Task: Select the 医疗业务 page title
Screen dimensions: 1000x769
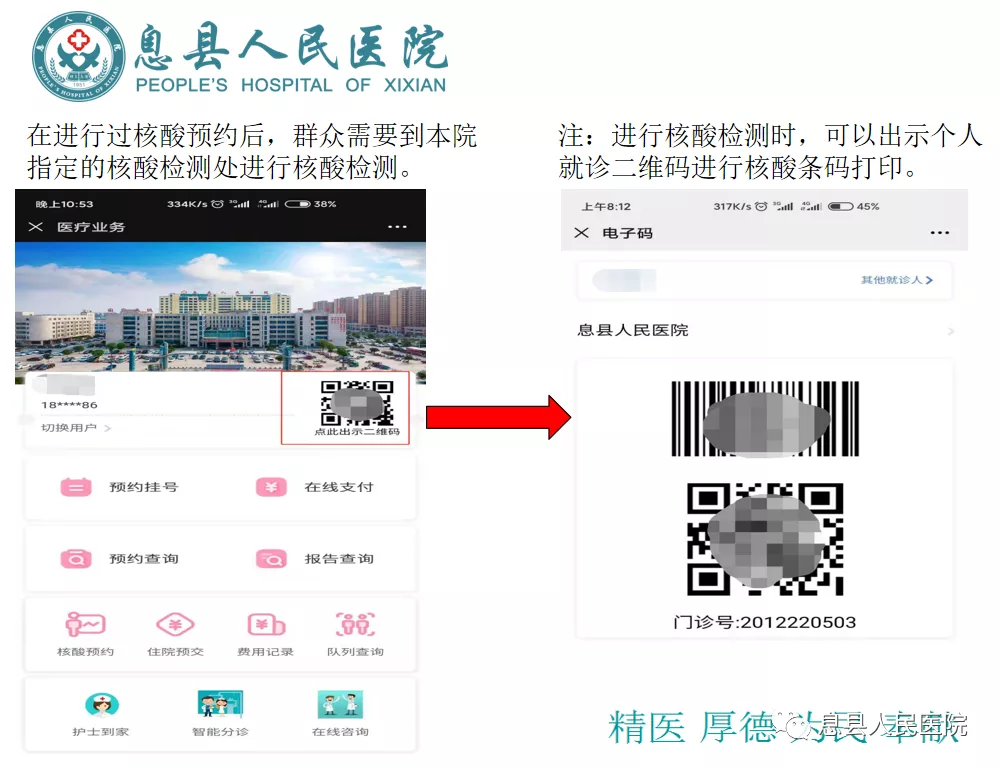Action: pos(91,227)
